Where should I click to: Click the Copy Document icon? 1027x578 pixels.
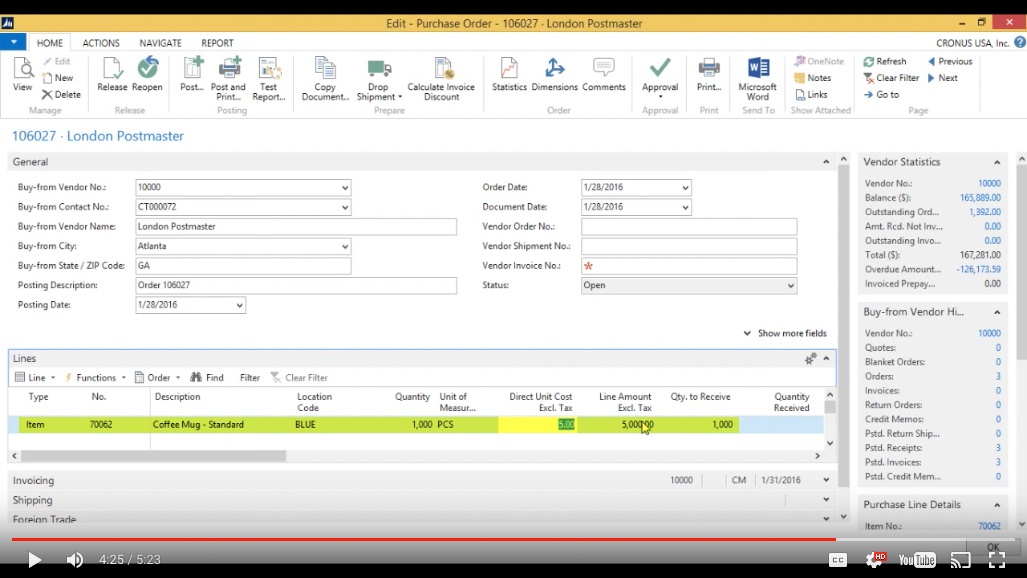[x=325, y=79]
